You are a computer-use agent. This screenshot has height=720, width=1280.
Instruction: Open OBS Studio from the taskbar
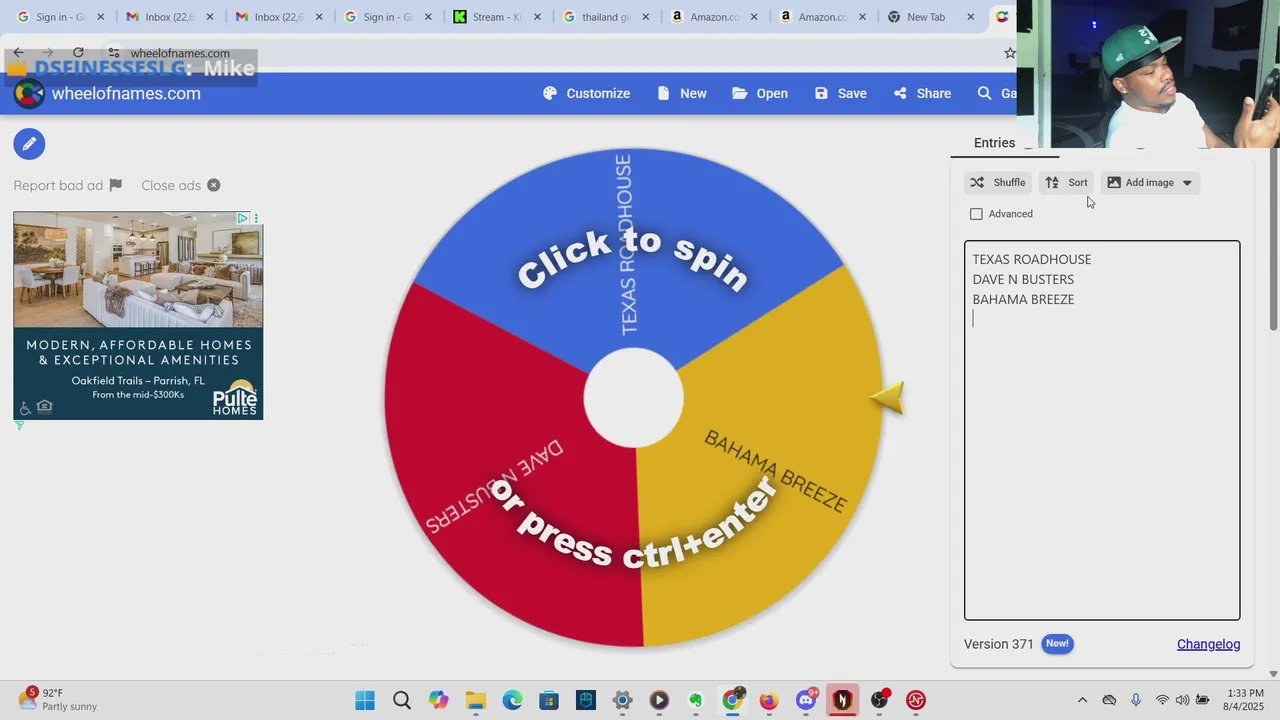pyautogui.click(x=879, y=700)
